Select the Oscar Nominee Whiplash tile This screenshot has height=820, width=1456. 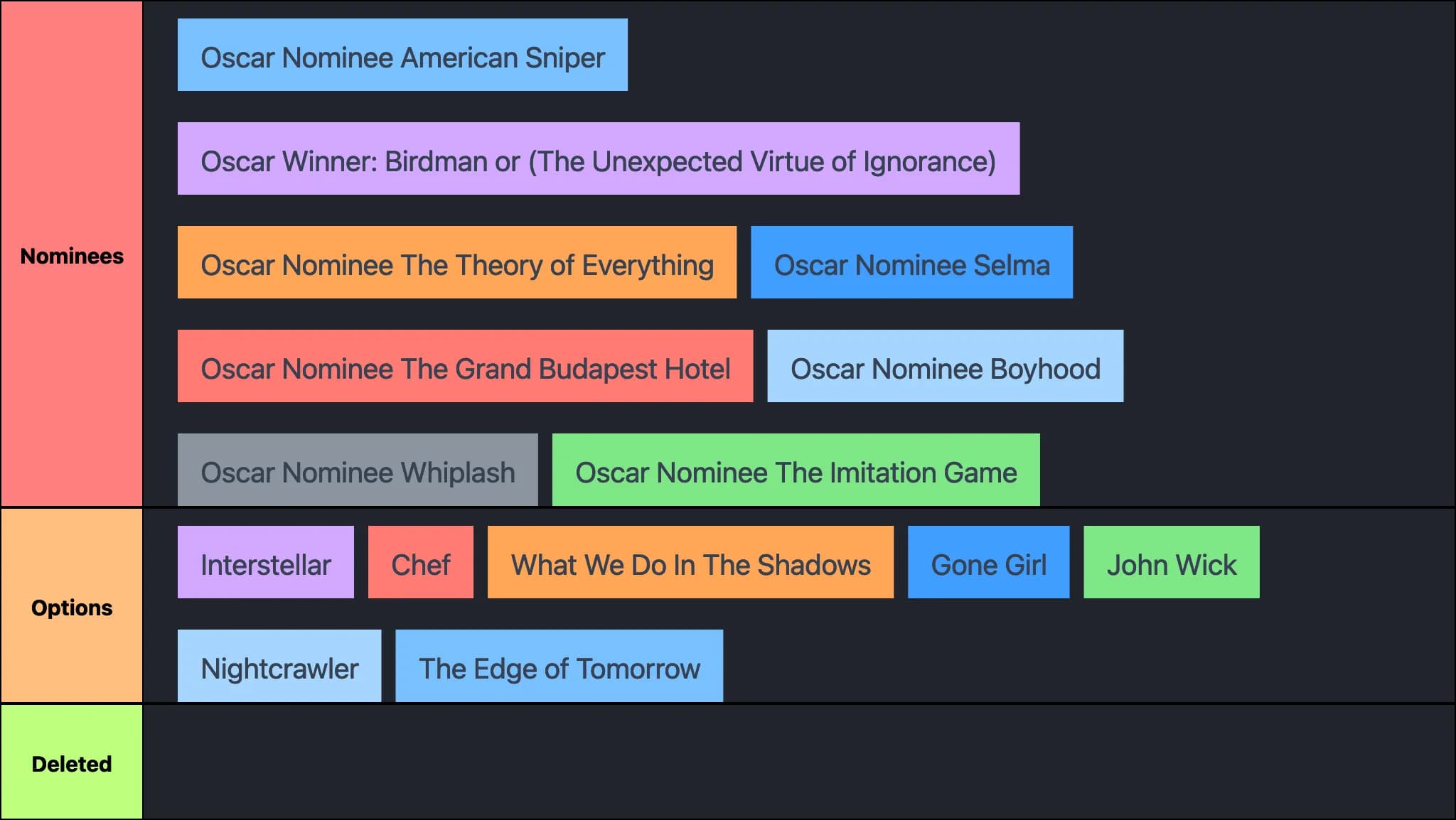[358, 470]
